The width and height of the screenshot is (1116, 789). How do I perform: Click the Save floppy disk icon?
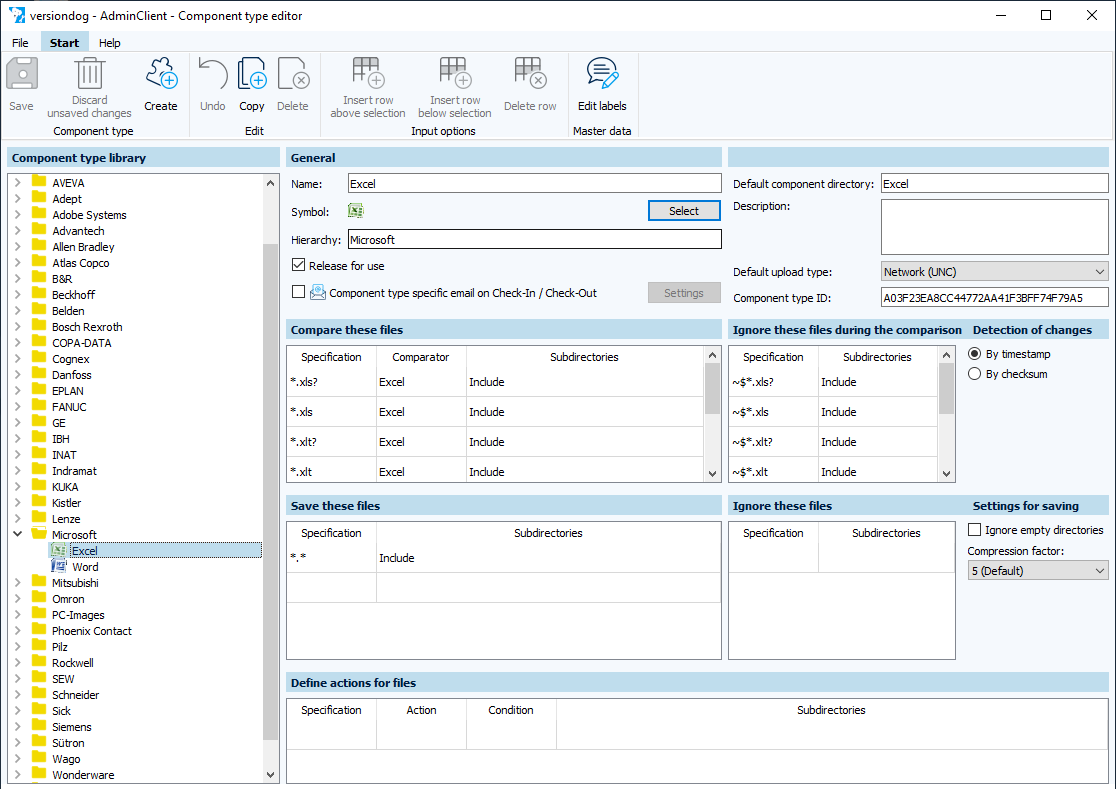(x=22, y=74)
